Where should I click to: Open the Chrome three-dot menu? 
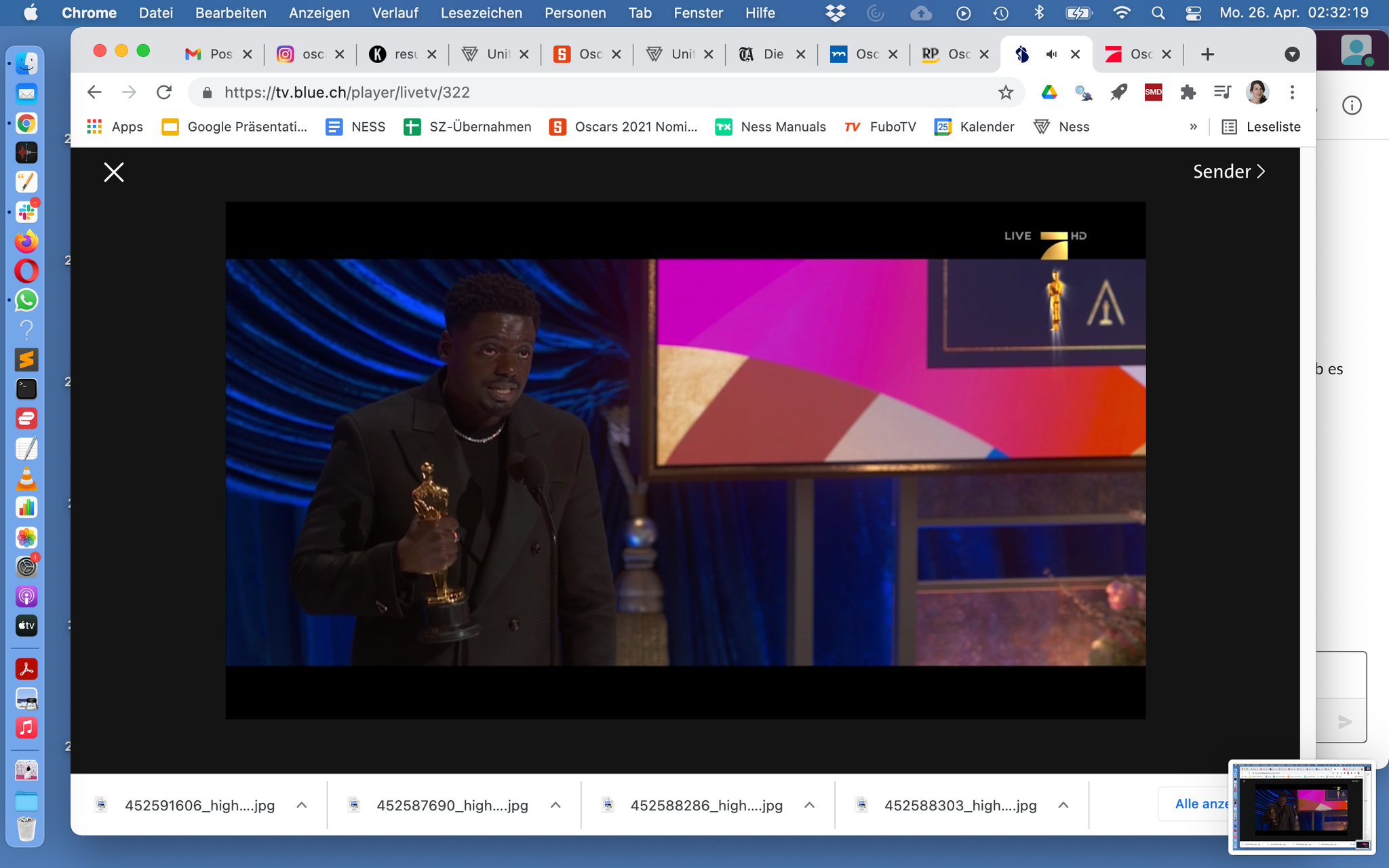[x=1292, y=92]
